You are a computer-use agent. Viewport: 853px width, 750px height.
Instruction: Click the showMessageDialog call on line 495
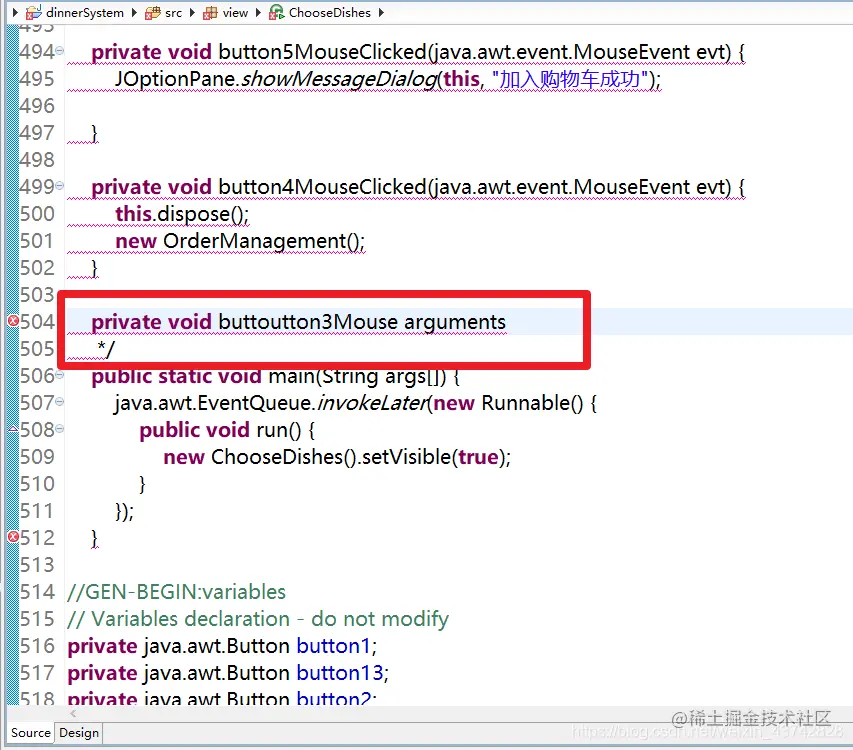pyautogui.click(x=338, y=79)
